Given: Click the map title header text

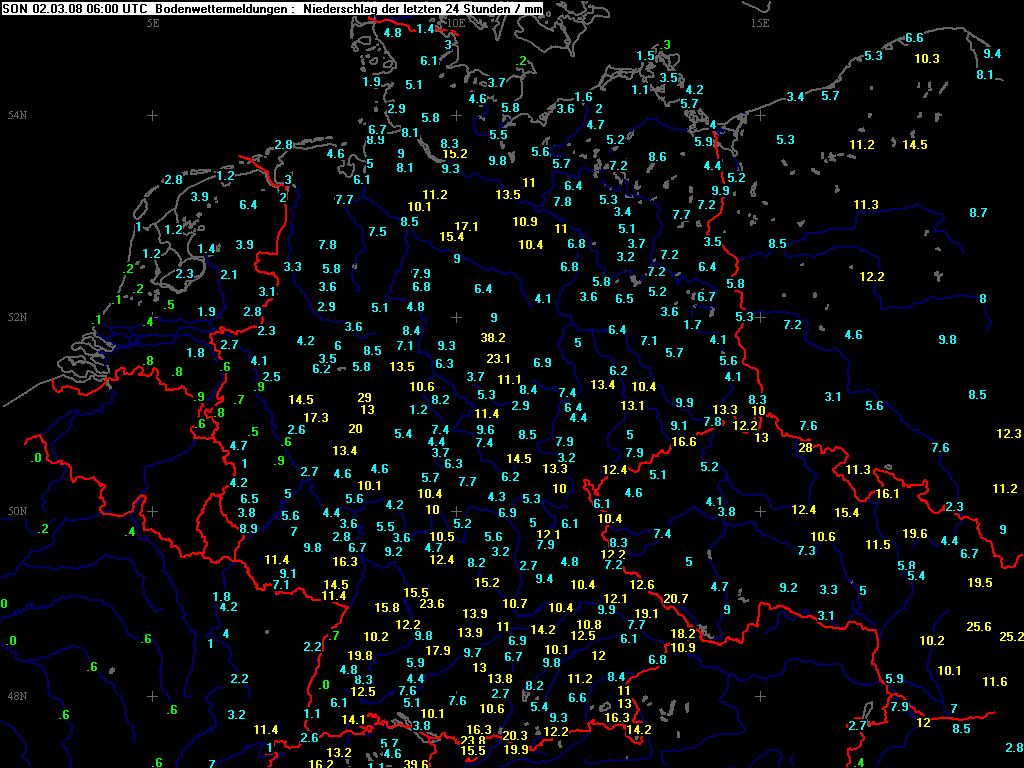Looking at the screenshot, I should [x=274, y=8].
